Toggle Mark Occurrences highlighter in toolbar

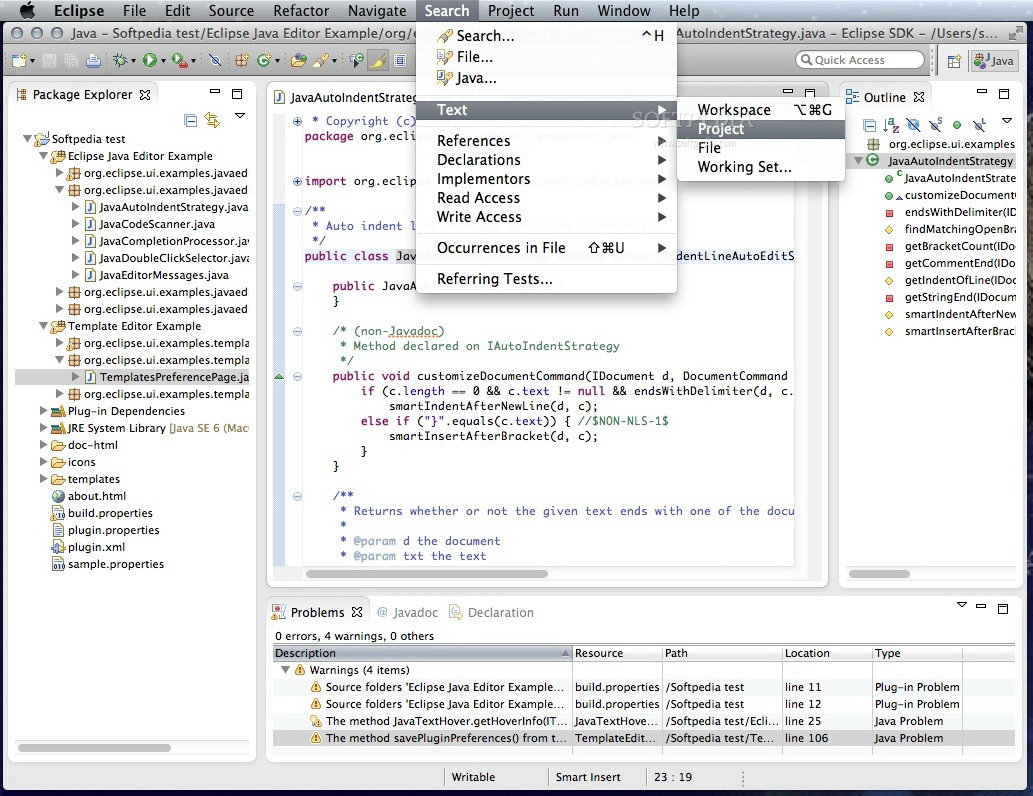[x=378, y=61]
